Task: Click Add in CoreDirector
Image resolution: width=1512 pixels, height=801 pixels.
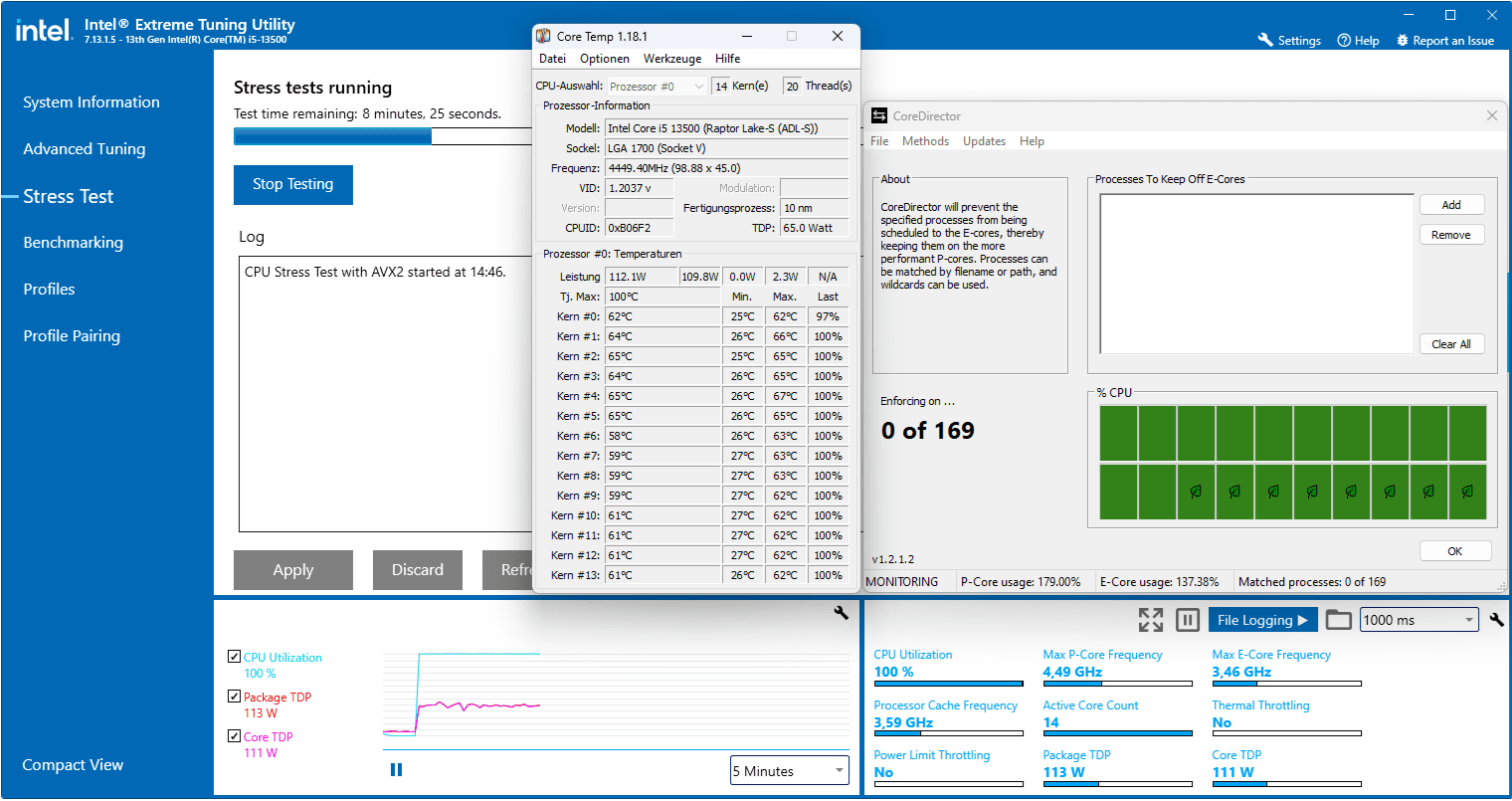Action: [x=1451, y=205]
